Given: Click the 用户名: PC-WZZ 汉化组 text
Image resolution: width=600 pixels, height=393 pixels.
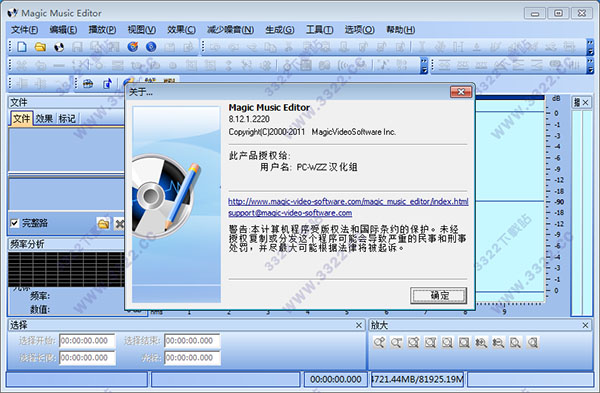Looking at the screenshot, I should [308, 167].
